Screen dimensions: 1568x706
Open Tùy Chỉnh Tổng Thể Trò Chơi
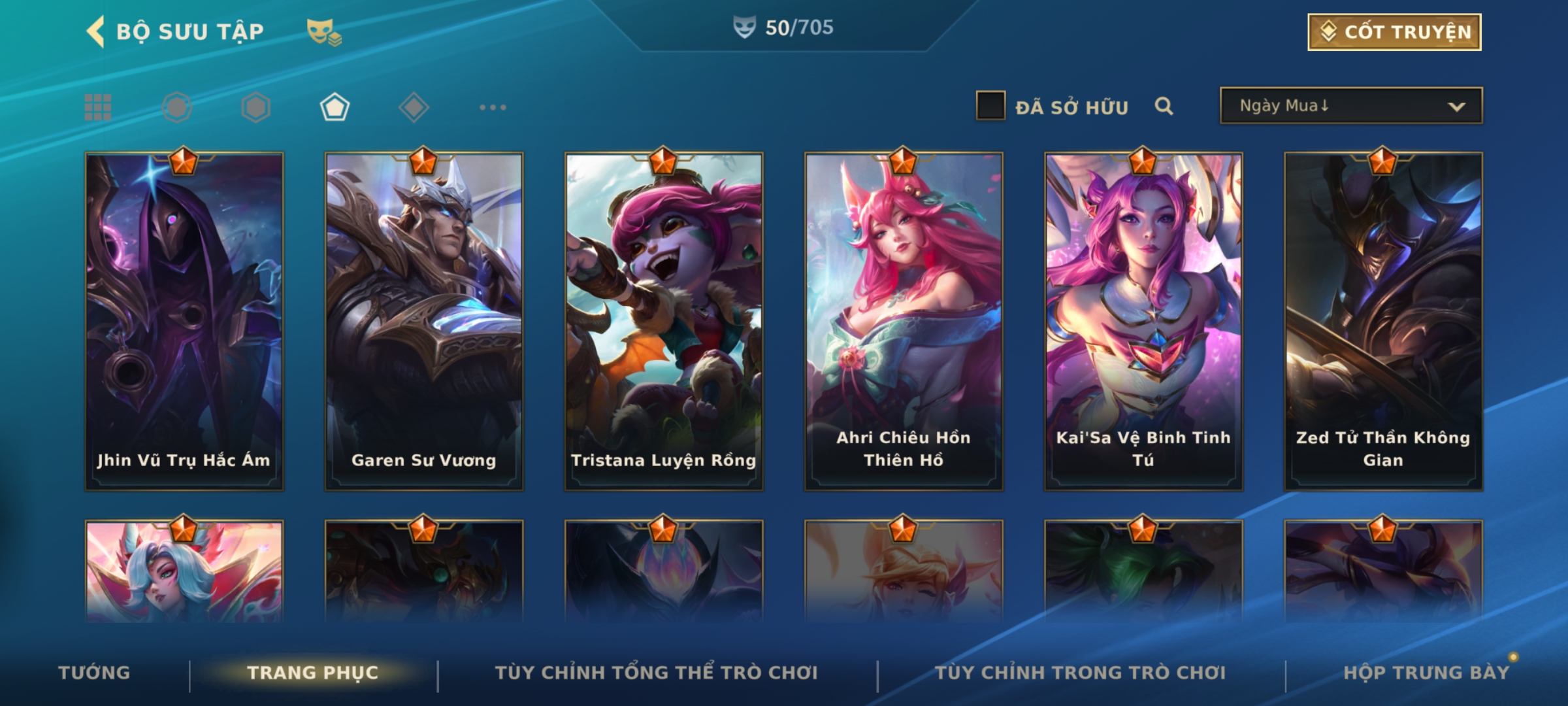pos(656,673)
